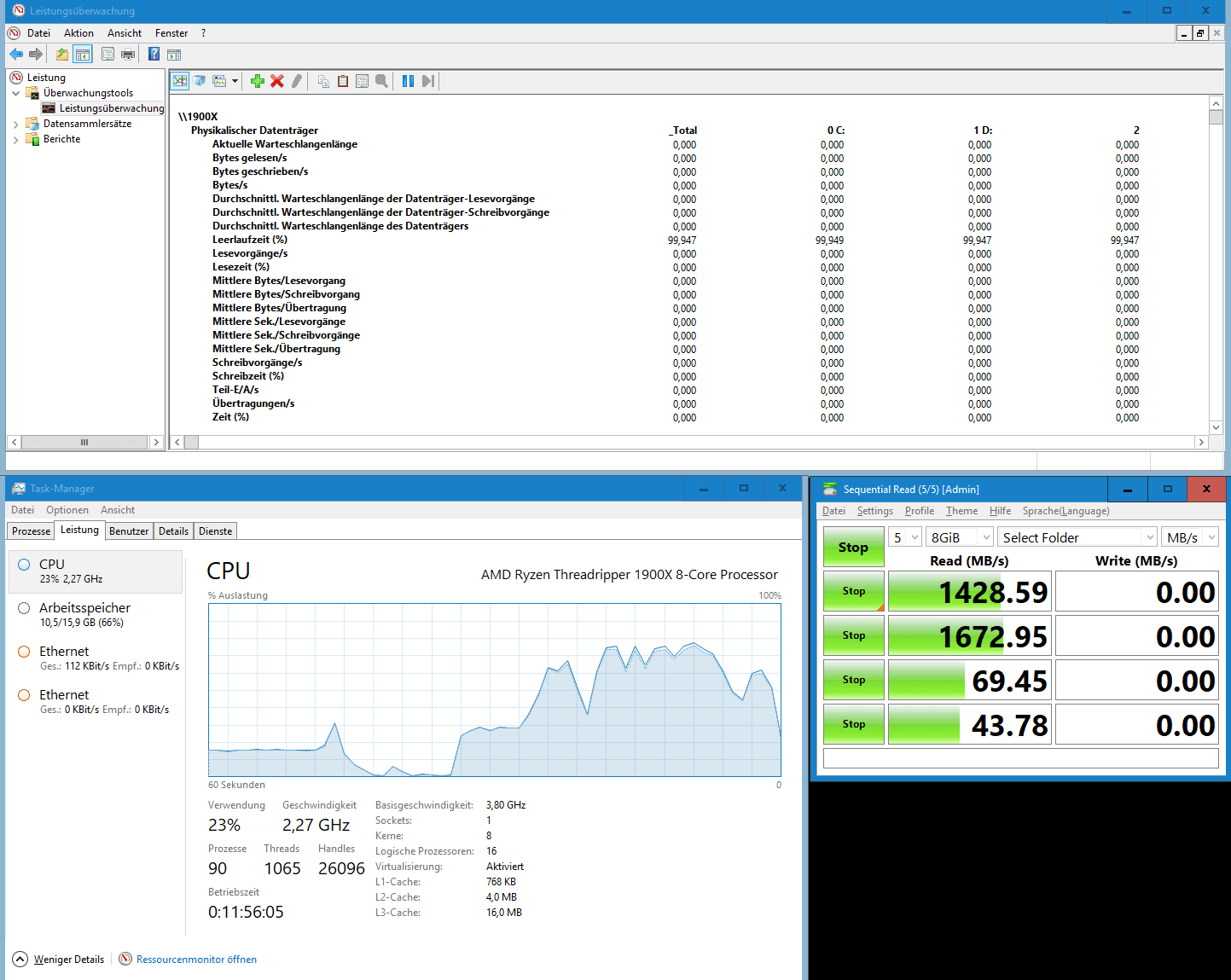Viewport: 1231px width, 980px height.
Task: Click the Stop button beside 69.45
Action: click(853, 680)
